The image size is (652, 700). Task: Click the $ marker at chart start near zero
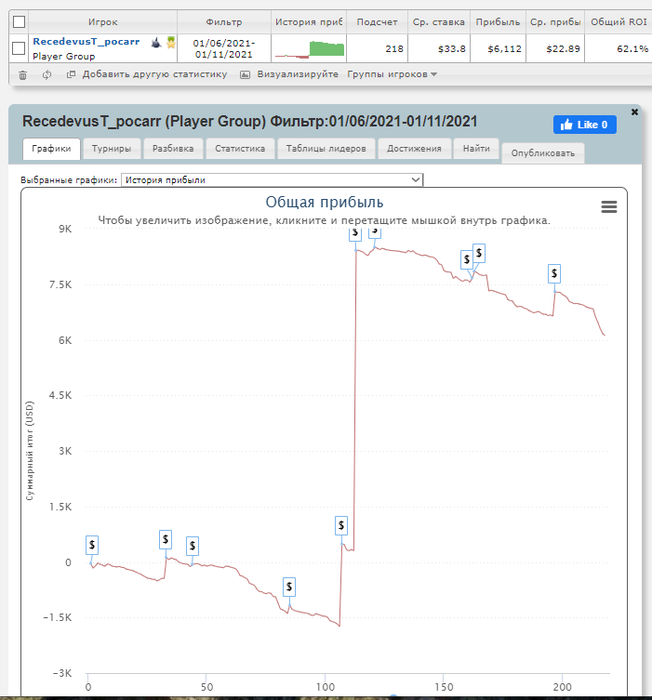(x=92, y=545)
